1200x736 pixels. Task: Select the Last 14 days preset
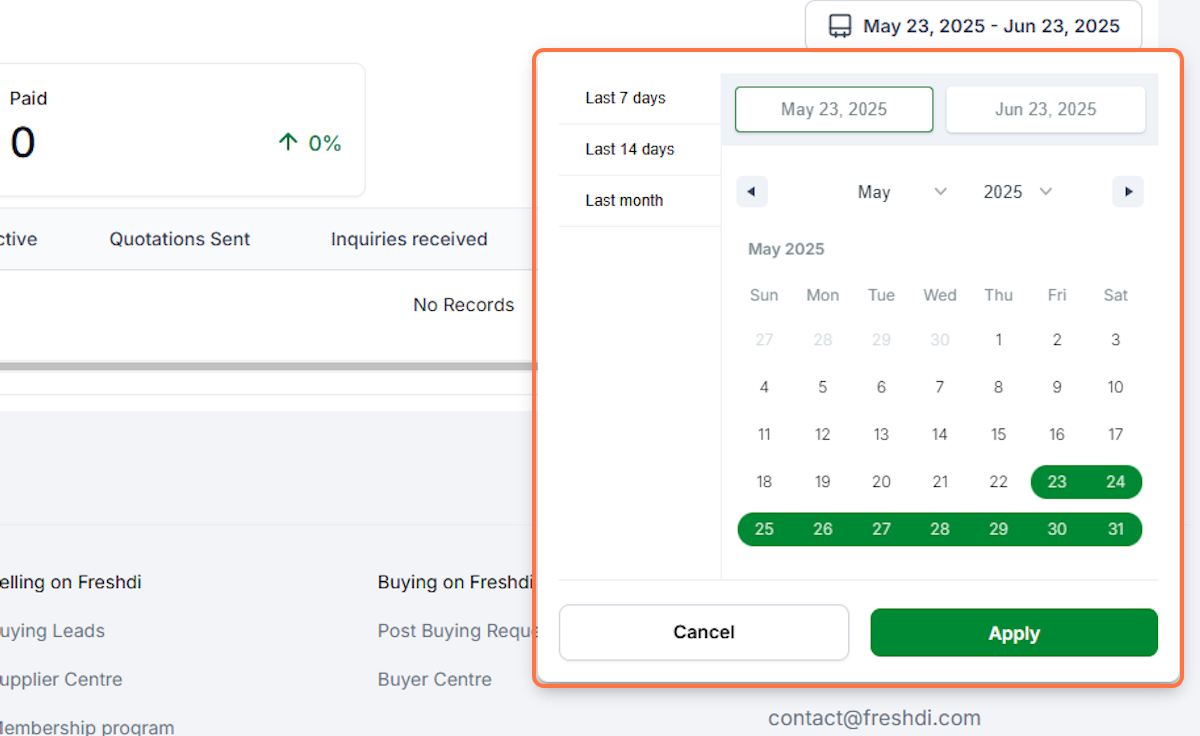[x=630, y=149]
